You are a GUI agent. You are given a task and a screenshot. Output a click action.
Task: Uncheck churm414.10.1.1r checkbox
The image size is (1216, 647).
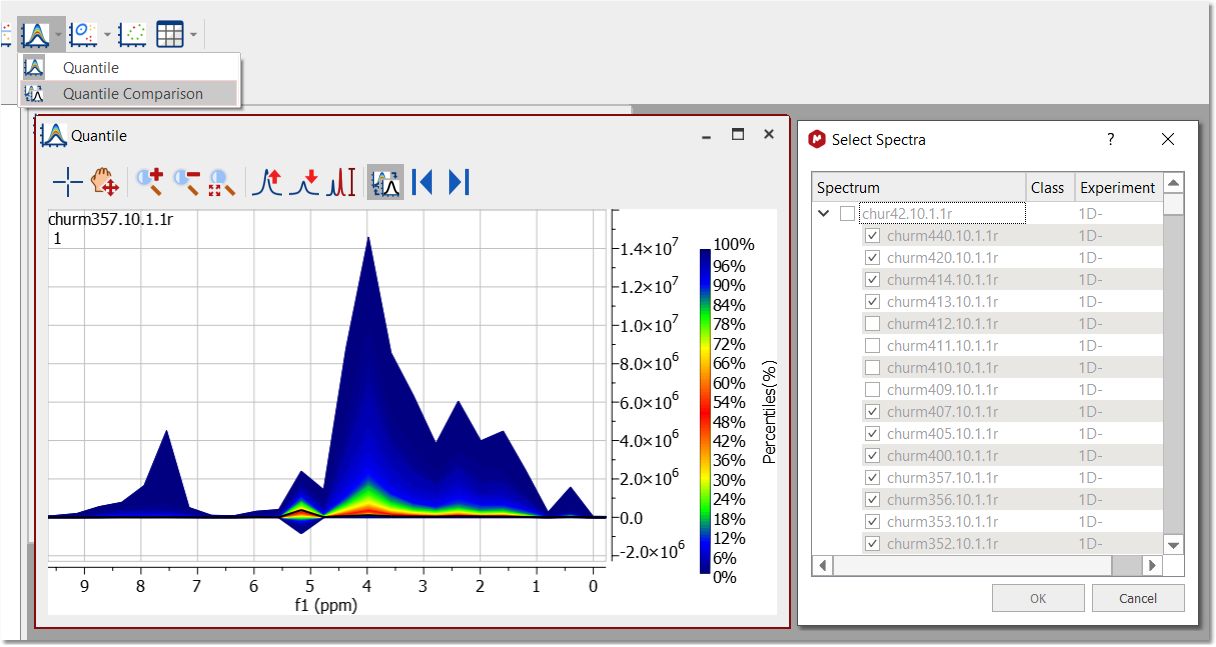point(872,280)
